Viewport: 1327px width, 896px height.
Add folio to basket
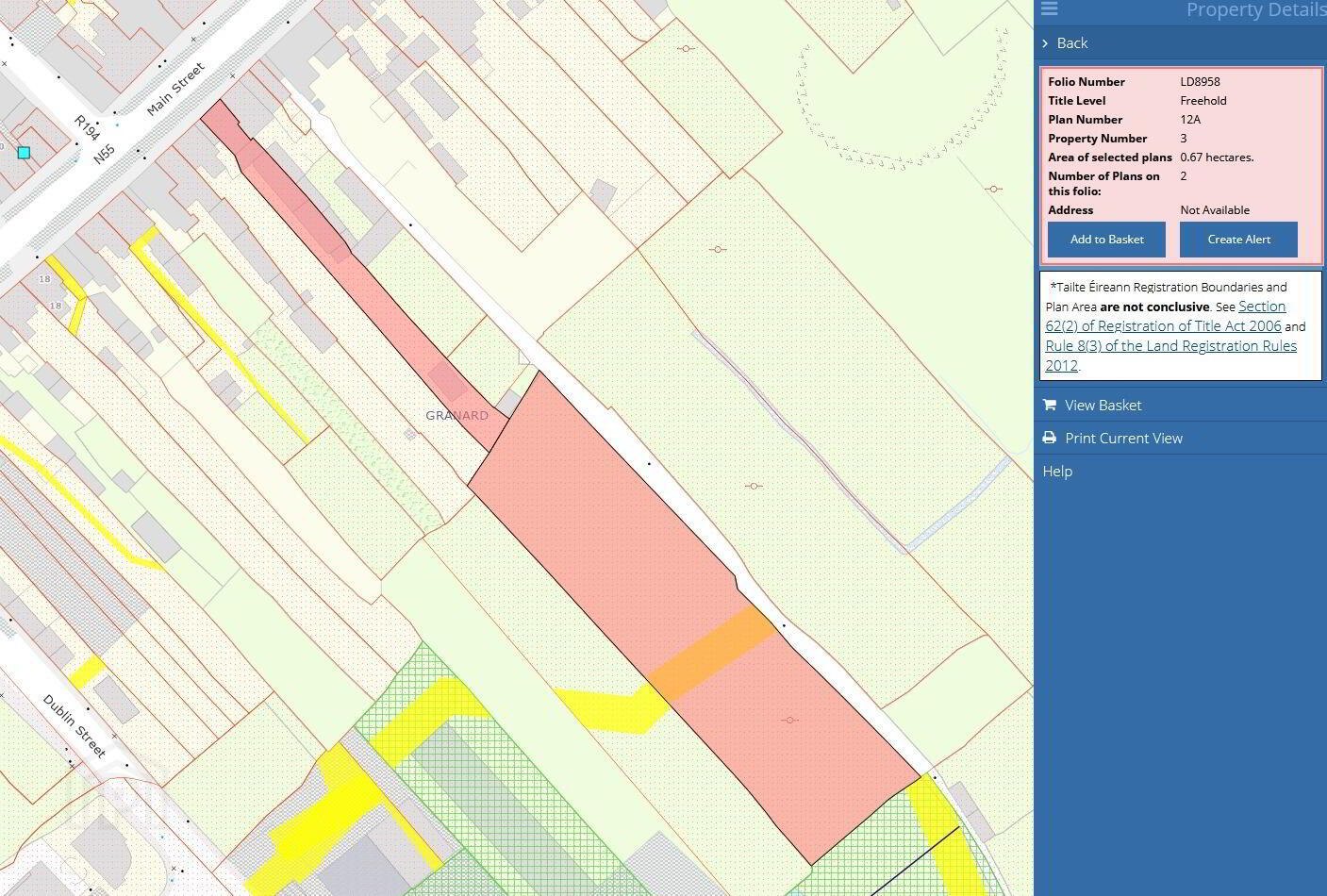click(x=1106, y=240)
